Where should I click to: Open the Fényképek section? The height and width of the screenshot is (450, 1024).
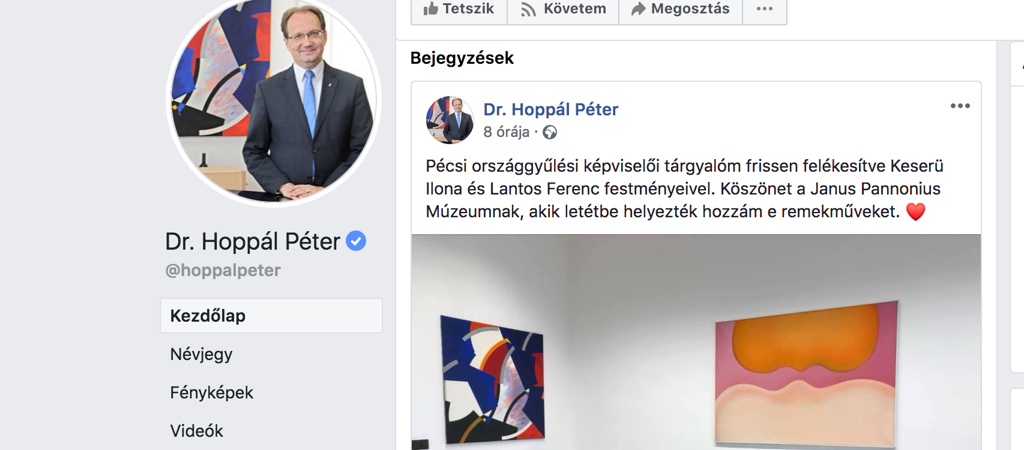pos(212,393)
